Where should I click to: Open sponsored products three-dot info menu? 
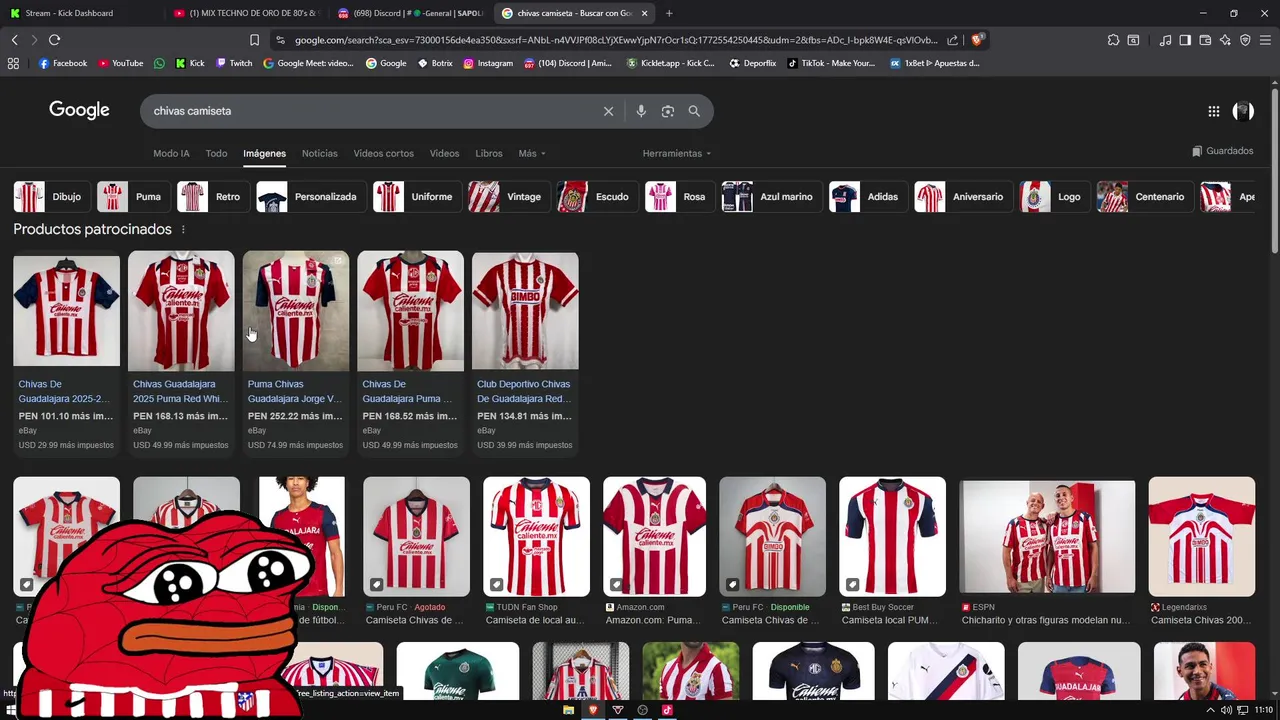(183, 230)
